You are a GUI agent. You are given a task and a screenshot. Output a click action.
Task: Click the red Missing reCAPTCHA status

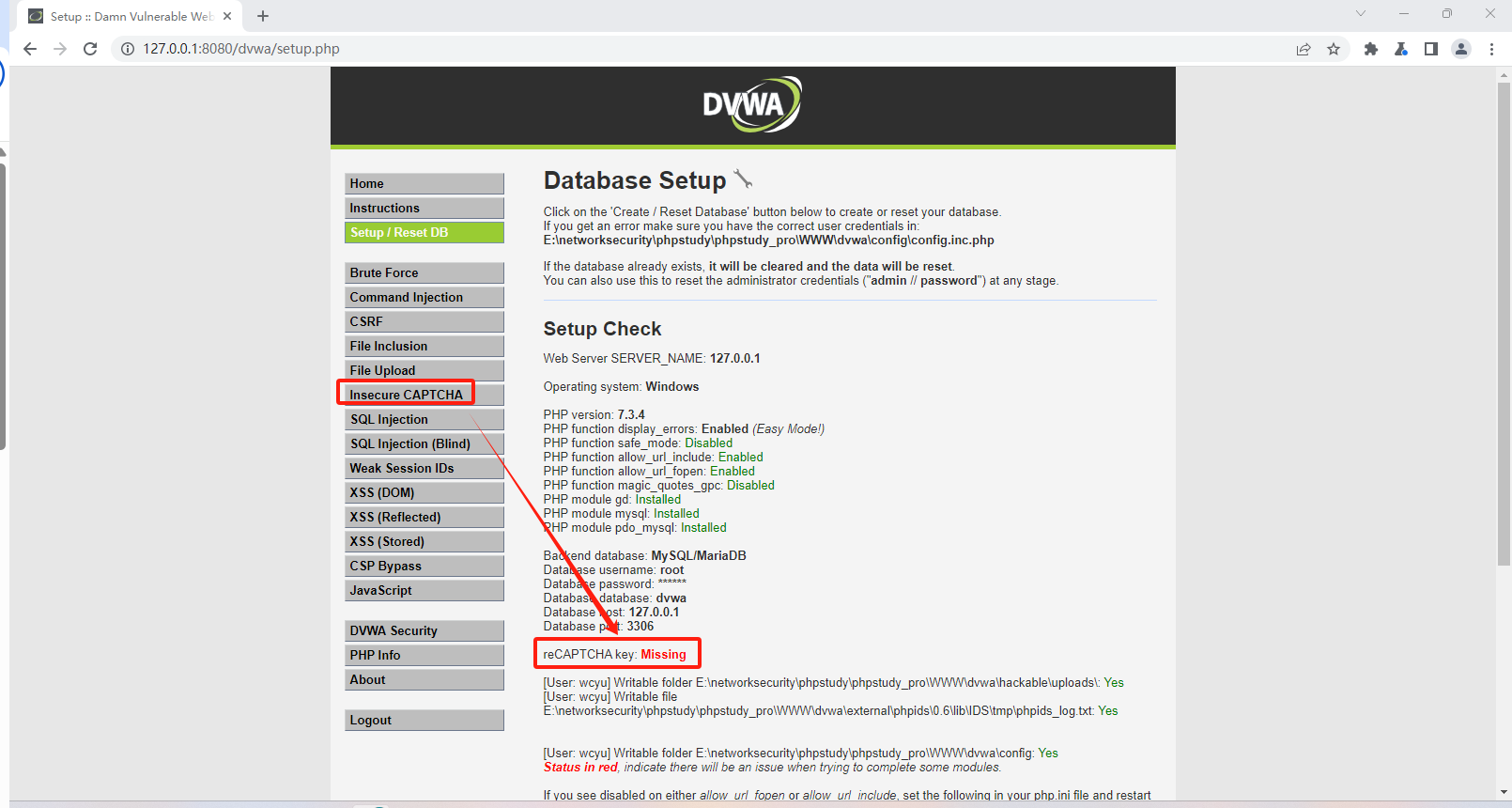[x=663, y=654]
